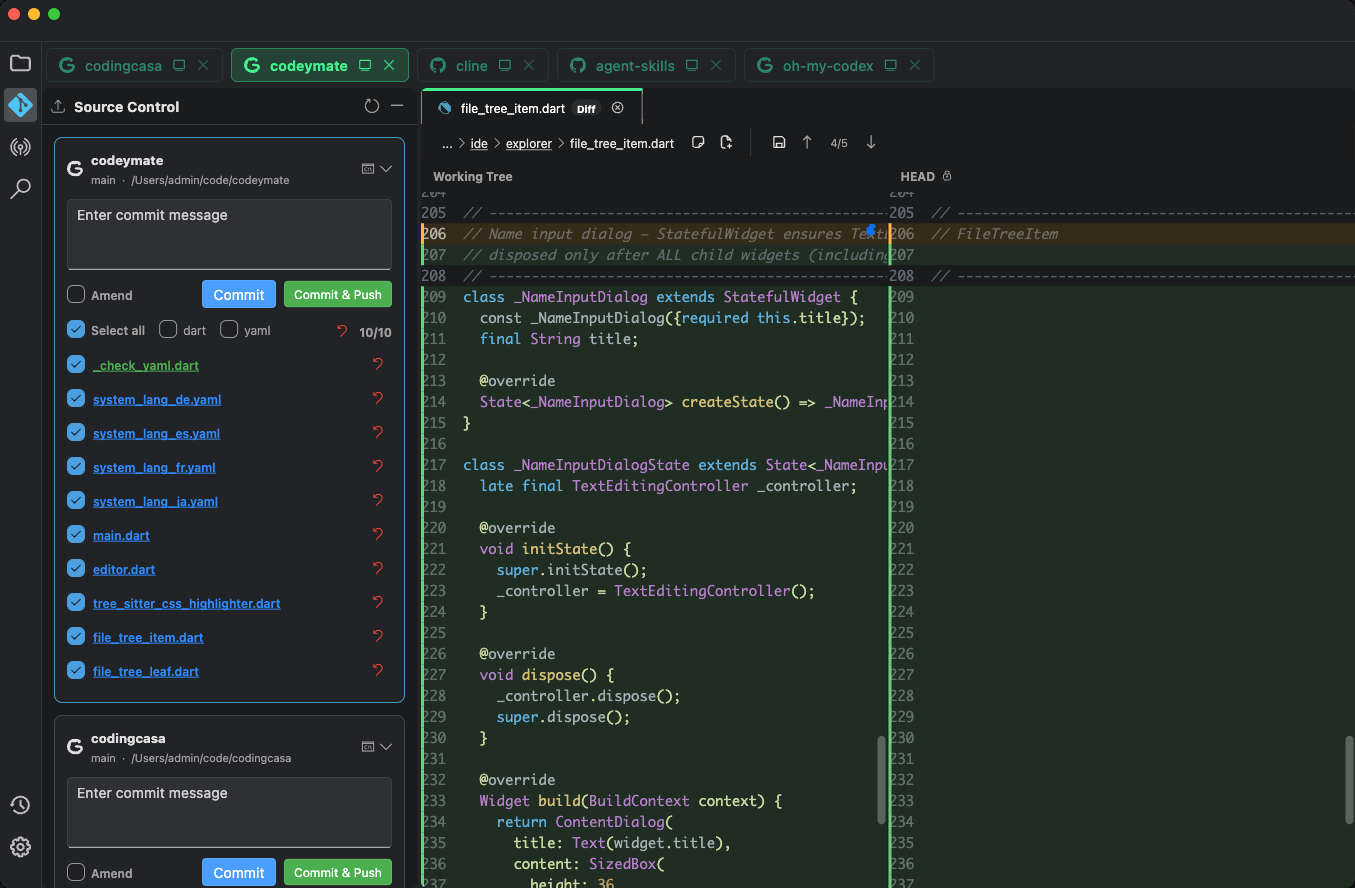Viewport: 1355px width, 888px height.
Task: Uncheck _check_yaml.dart in the changes list
Action: pyautogui.click(x=76, y=364)
